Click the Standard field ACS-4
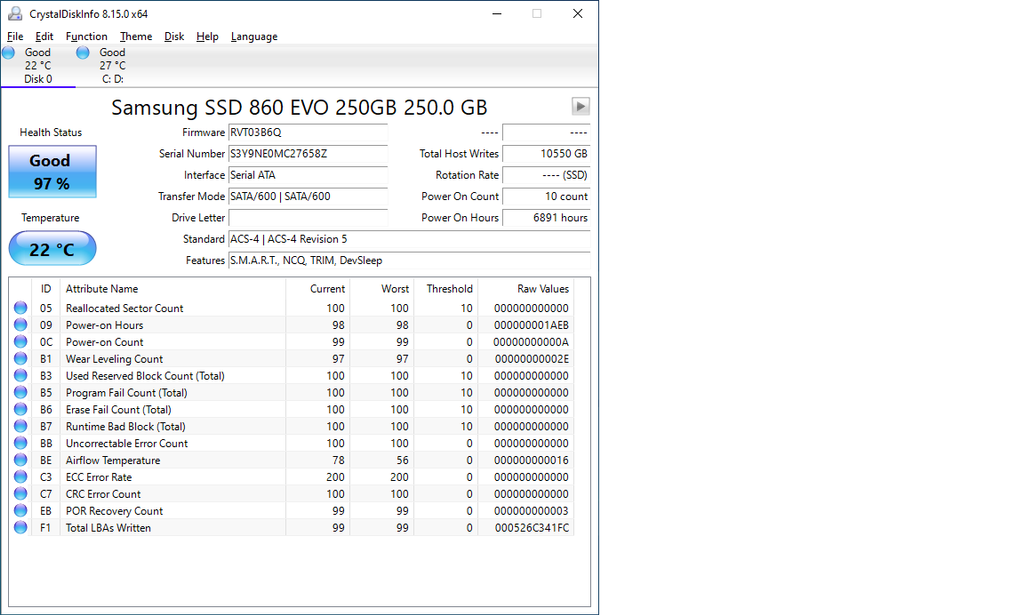 [x=409, y=239]
